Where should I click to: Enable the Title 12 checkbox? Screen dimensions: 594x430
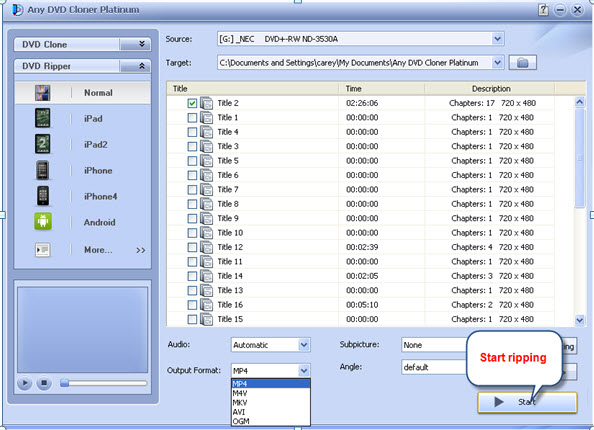coord(192,247)
